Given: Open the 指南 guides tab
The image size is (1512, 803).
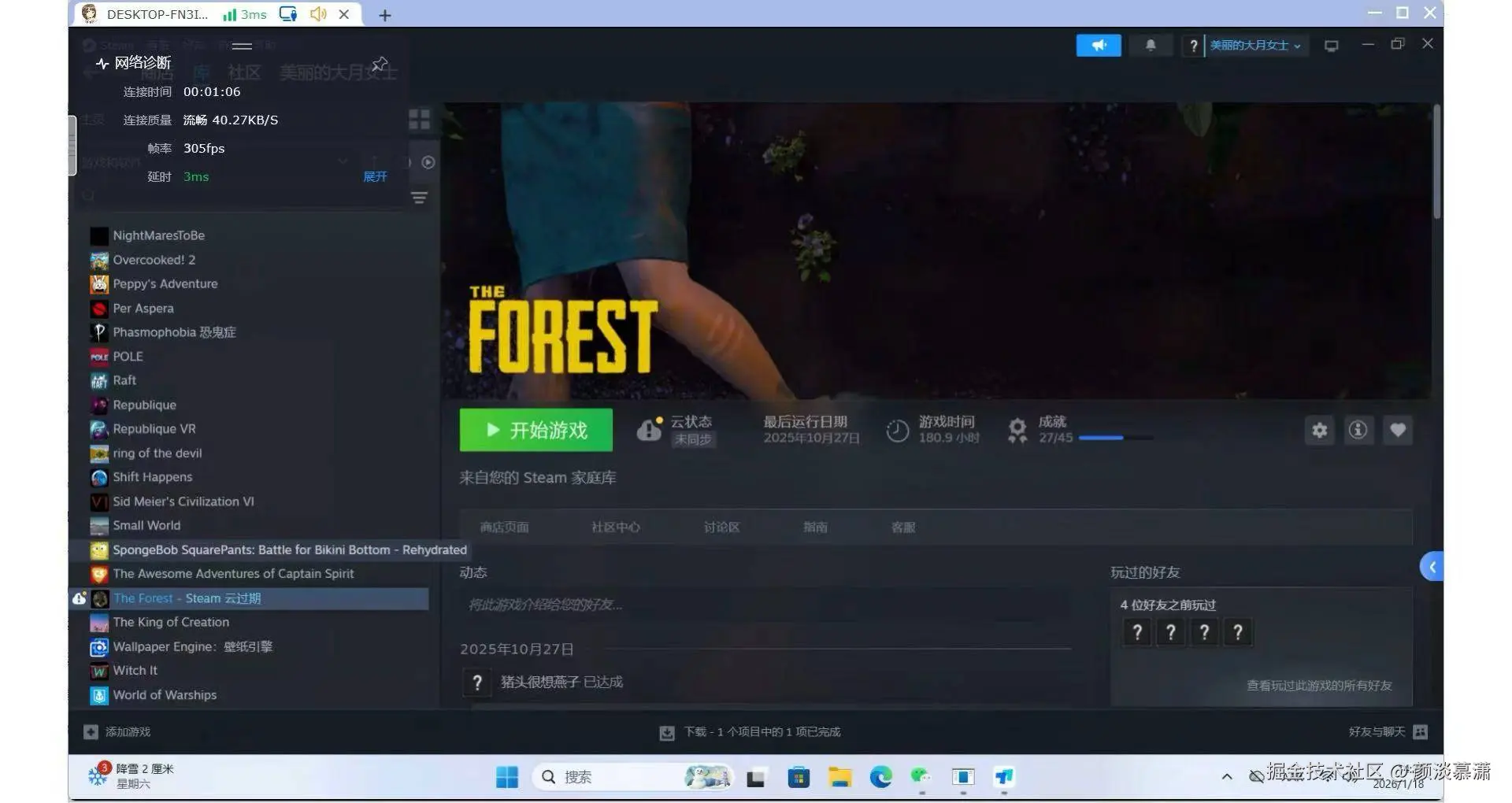Looking at the screenshot, I should (815, 527).
